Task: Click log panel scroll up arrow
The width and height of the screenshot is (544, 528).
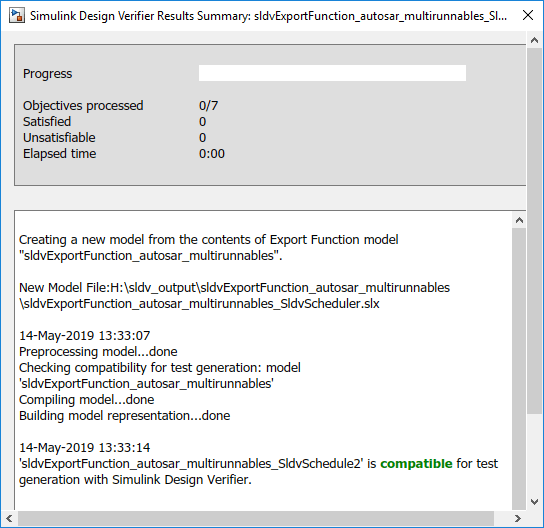Action: tap(519, 220)
